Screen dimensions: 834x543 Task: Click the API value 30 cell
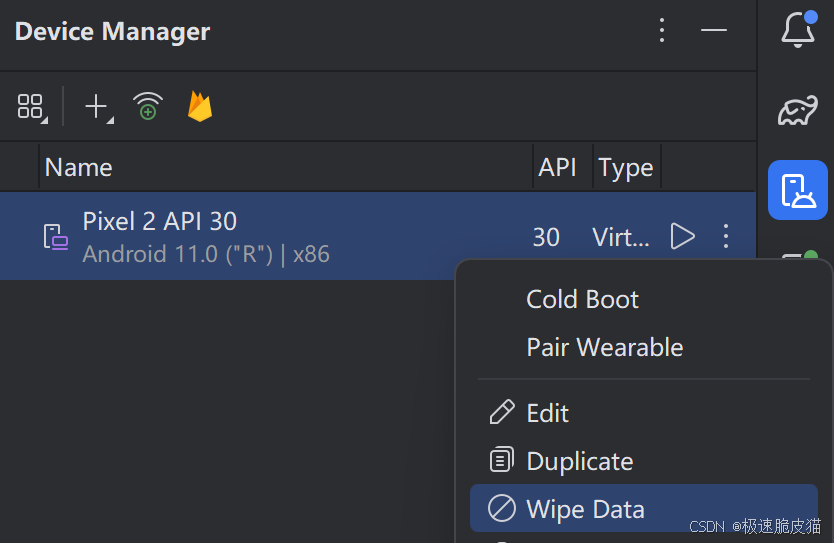click(x=546, y=237)
